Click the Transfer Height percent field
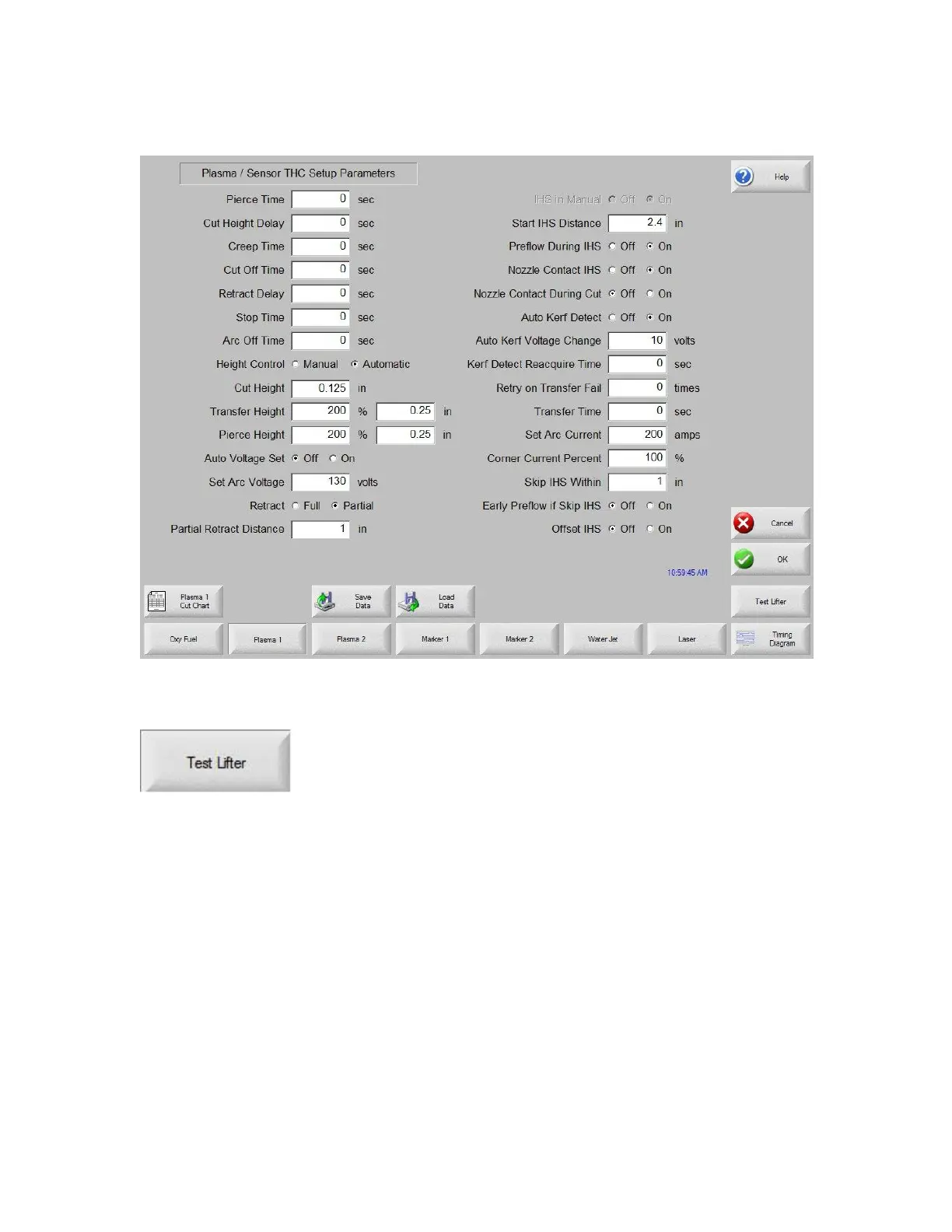The image size is (952, 1232). (320, 411)
